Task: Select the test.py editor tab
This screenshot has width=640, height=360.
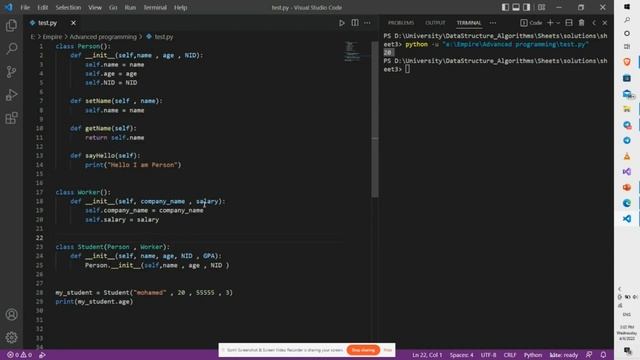Action: (x=47, y=23)
